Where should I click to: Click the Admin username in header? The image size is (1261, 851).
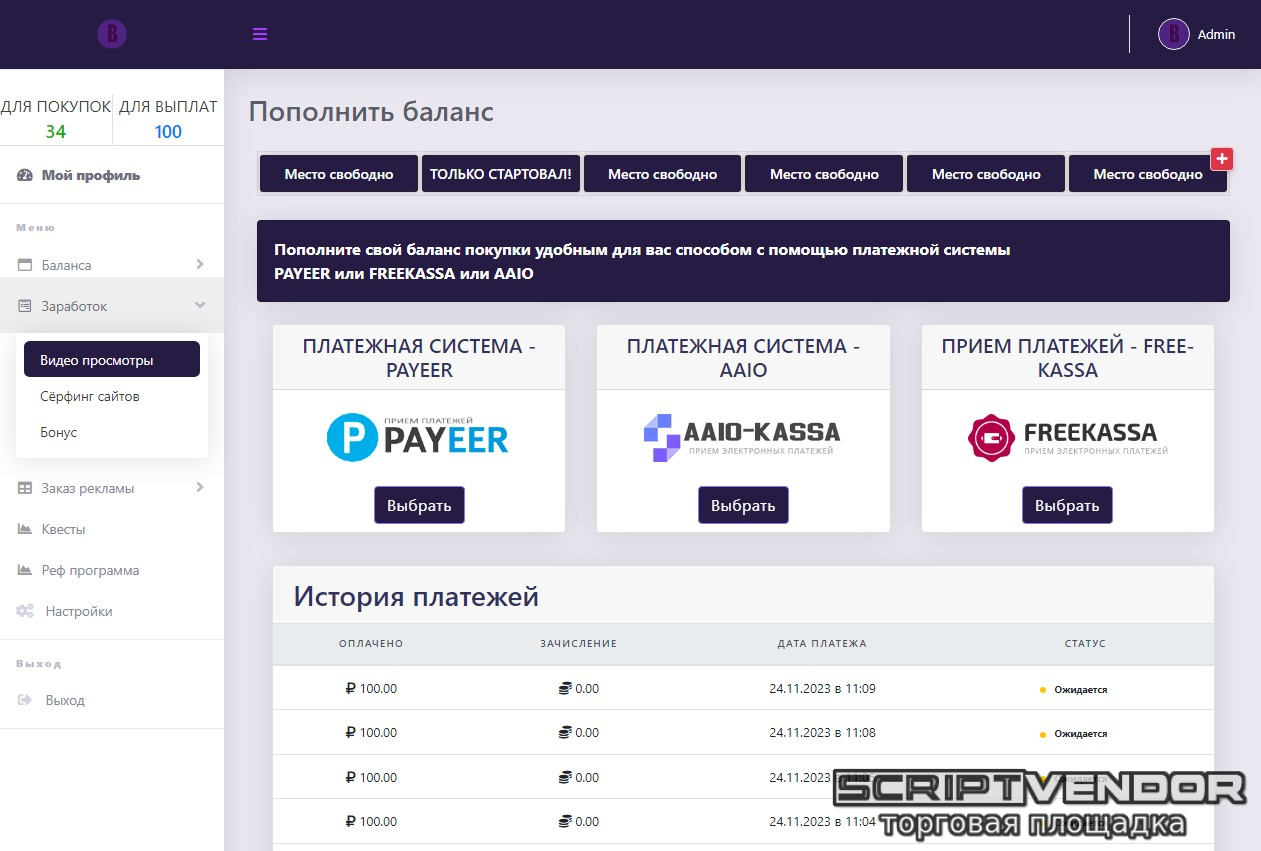coord(1216,34)
